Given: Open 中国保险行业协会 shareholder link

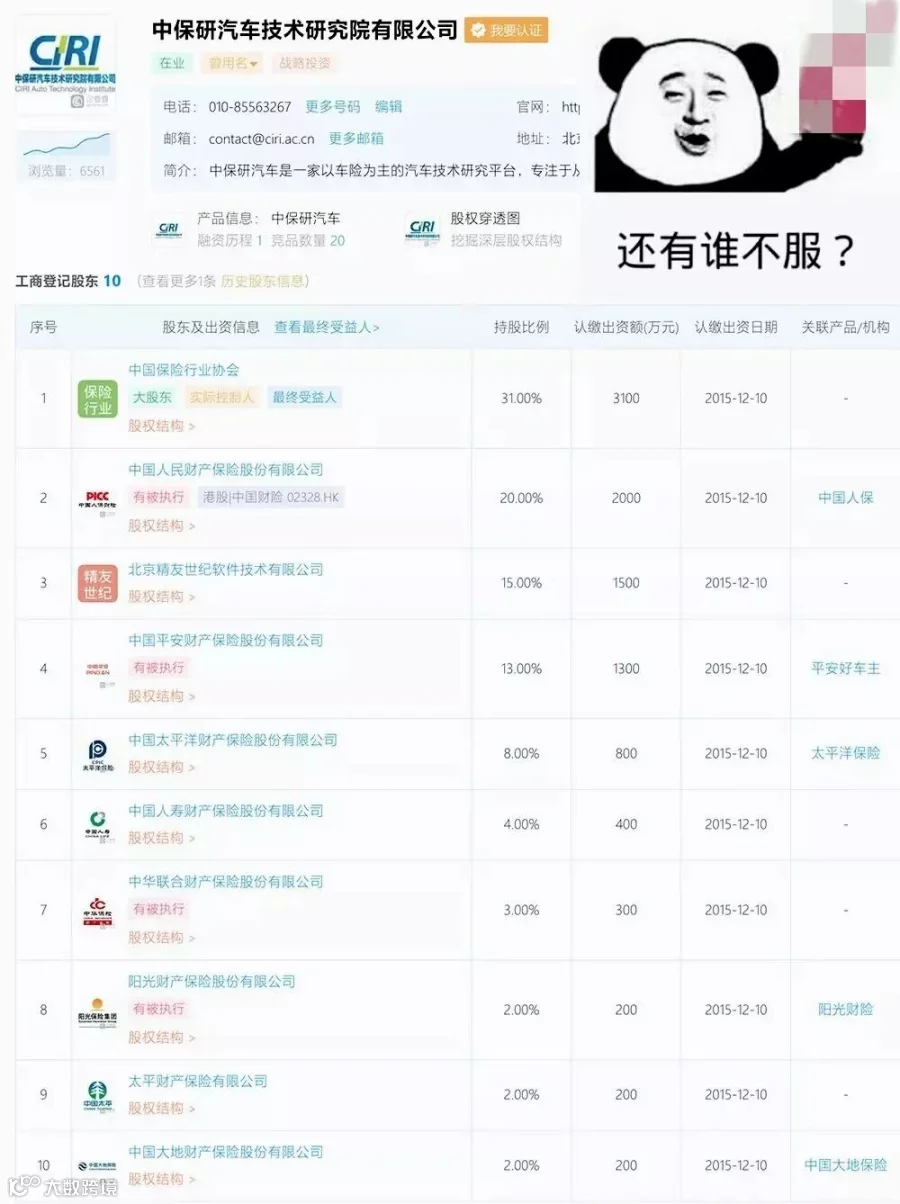Looking at the screenshot, I should click(x=184, y=370).
